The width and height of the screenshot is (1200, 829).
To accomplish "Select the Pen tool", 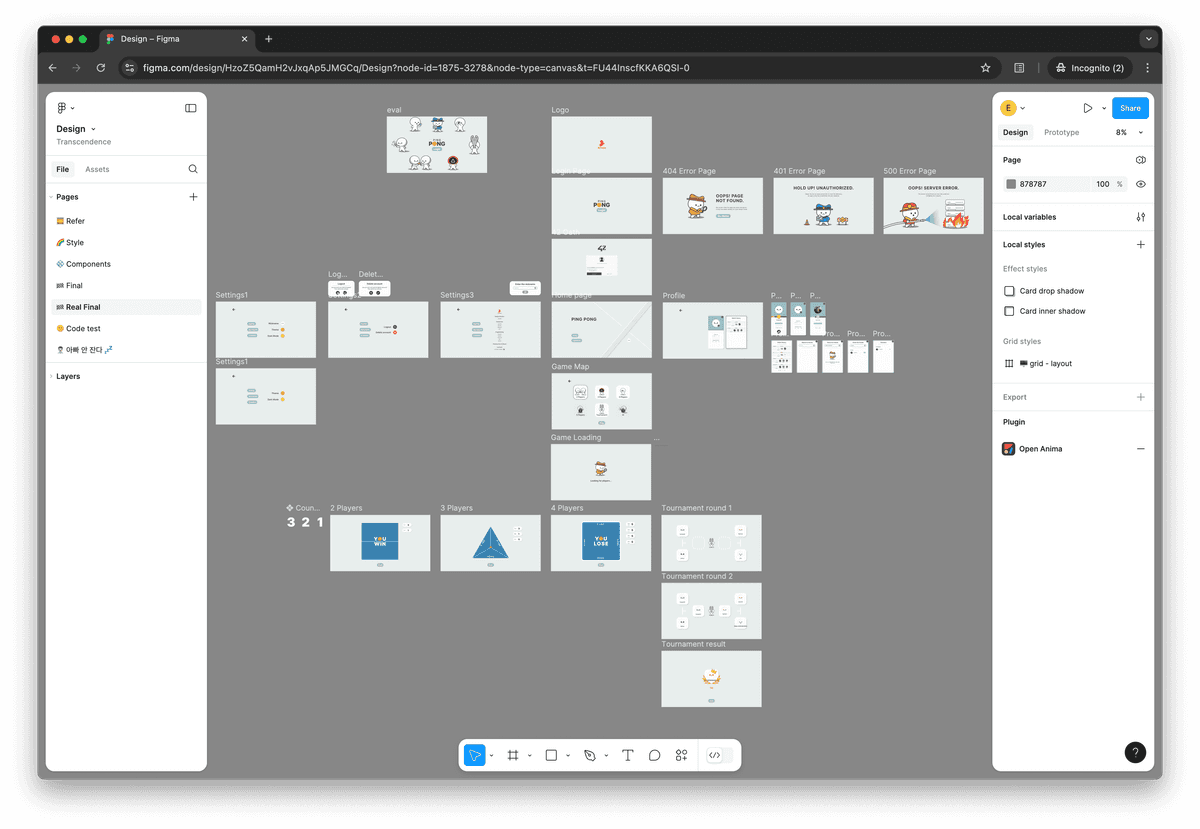I will click(589, 755).
